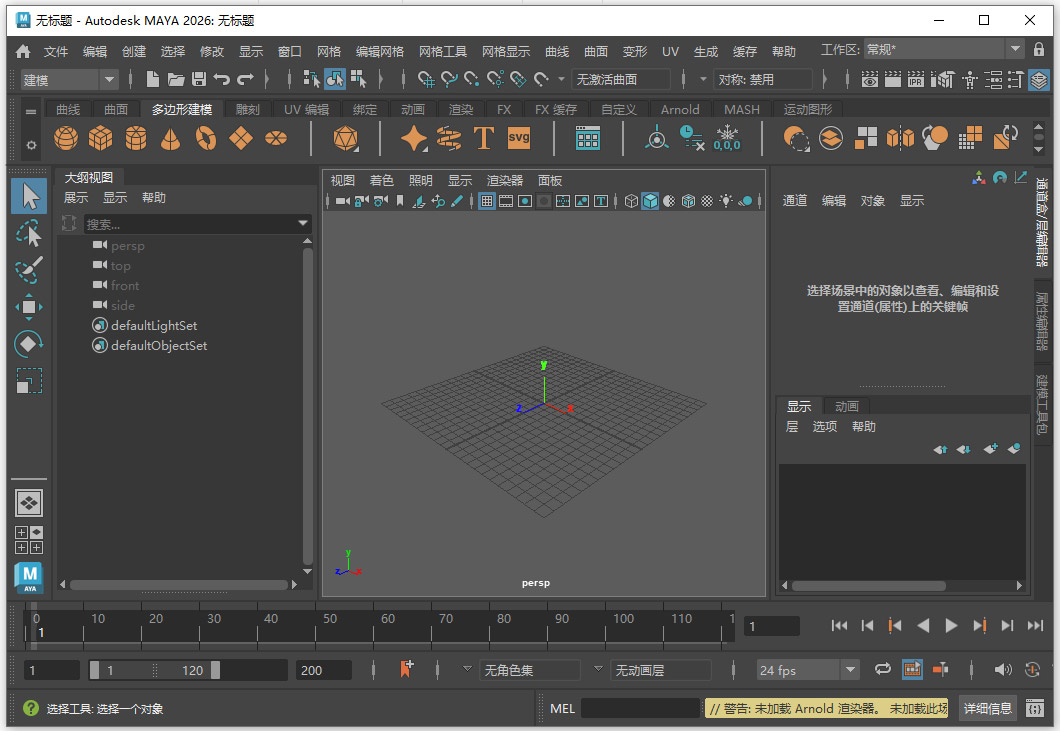Select the polygon Text tool on the shelf
This screenshot has width=1060, height=731.
pos(485,139)
